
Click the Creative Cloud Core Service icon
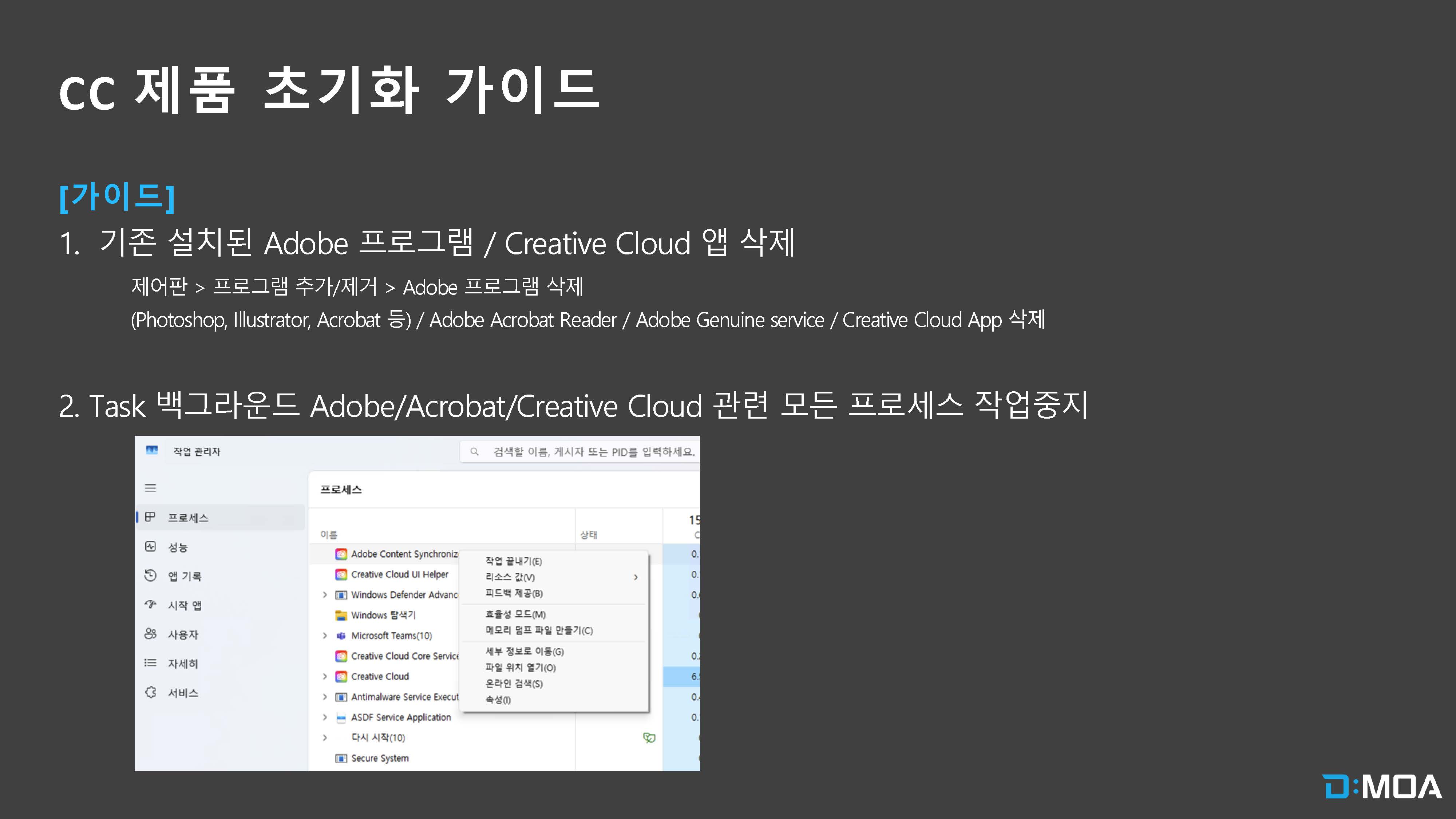pos(341,656)
